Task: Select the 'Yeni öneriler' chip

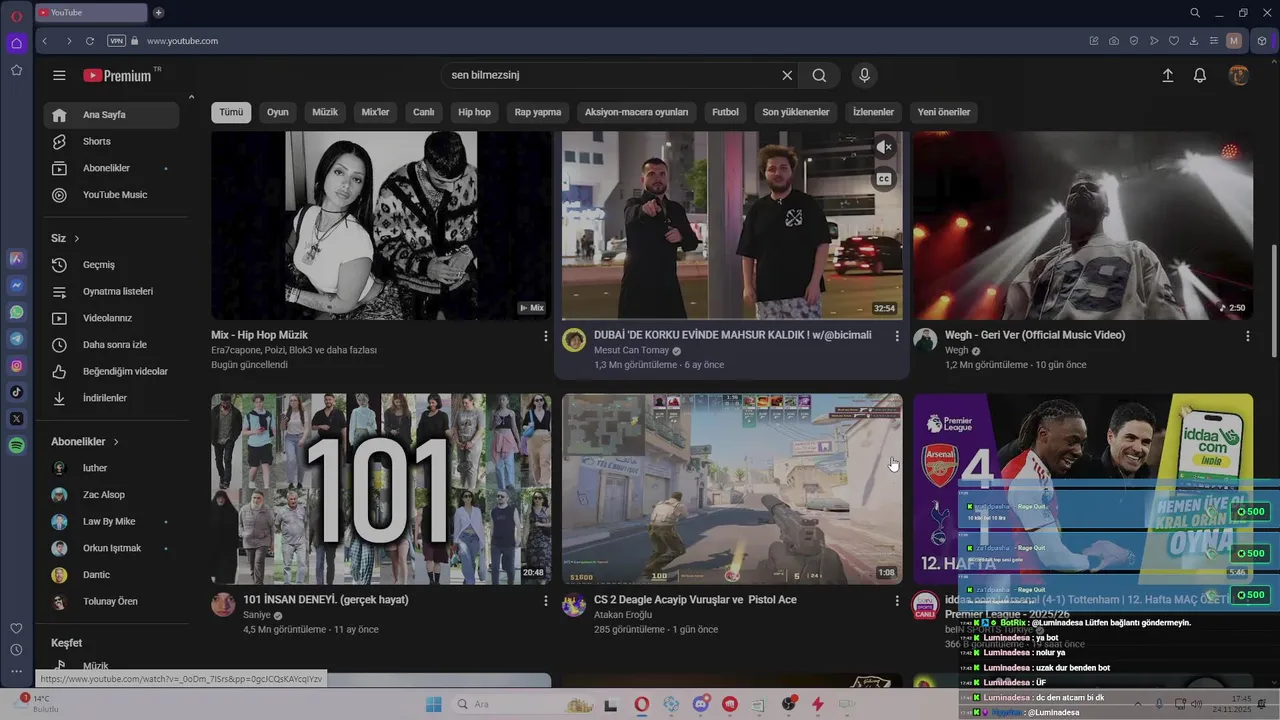Action: [x=944, y=112]
